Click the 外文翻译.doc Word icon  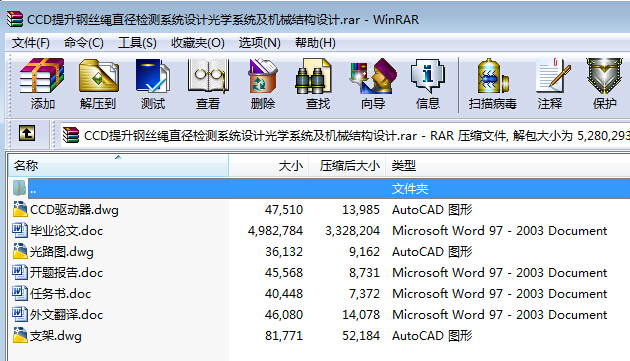[20, 314]
